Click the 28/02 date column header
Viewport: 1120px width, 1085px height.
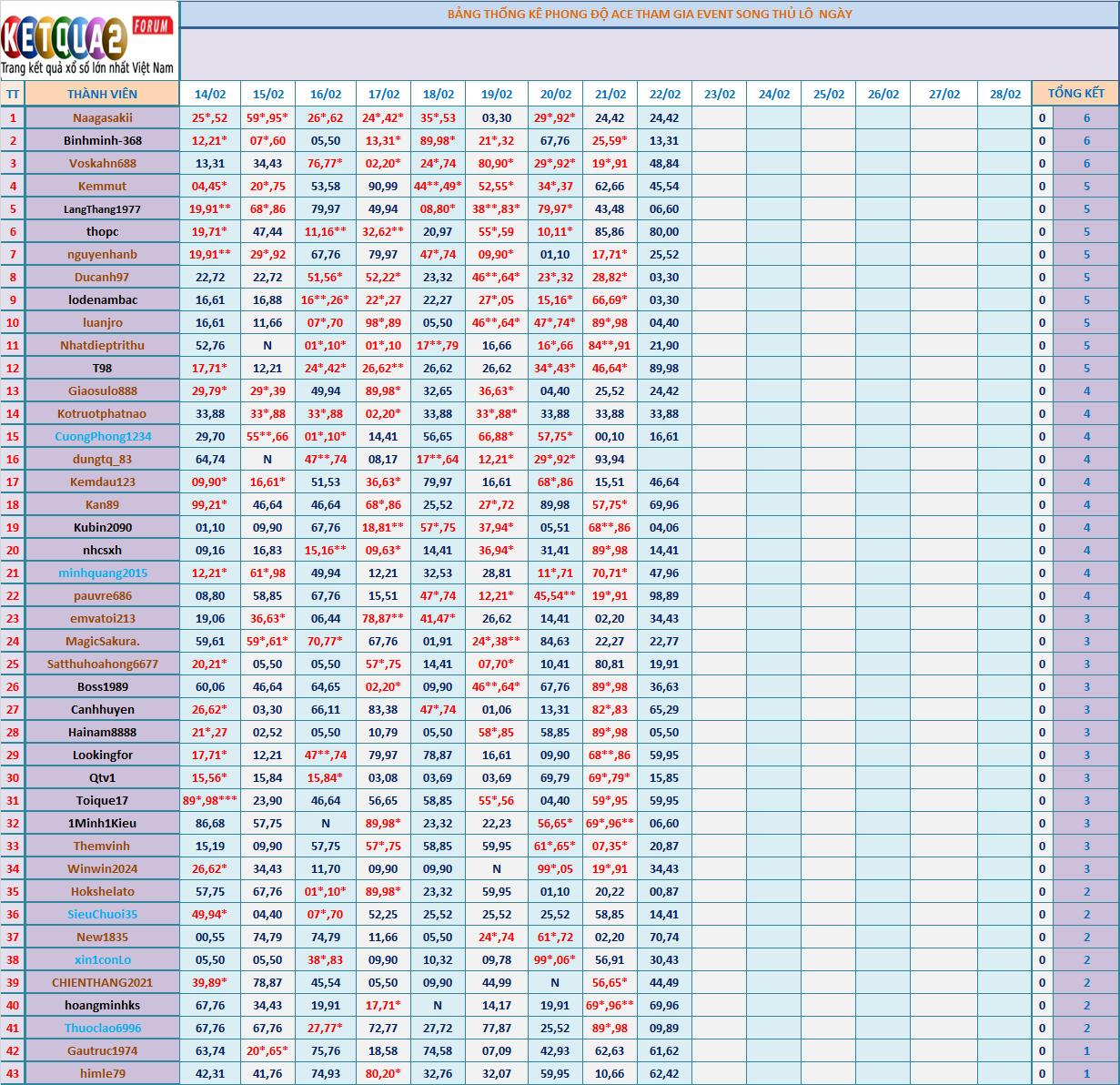1004,94
